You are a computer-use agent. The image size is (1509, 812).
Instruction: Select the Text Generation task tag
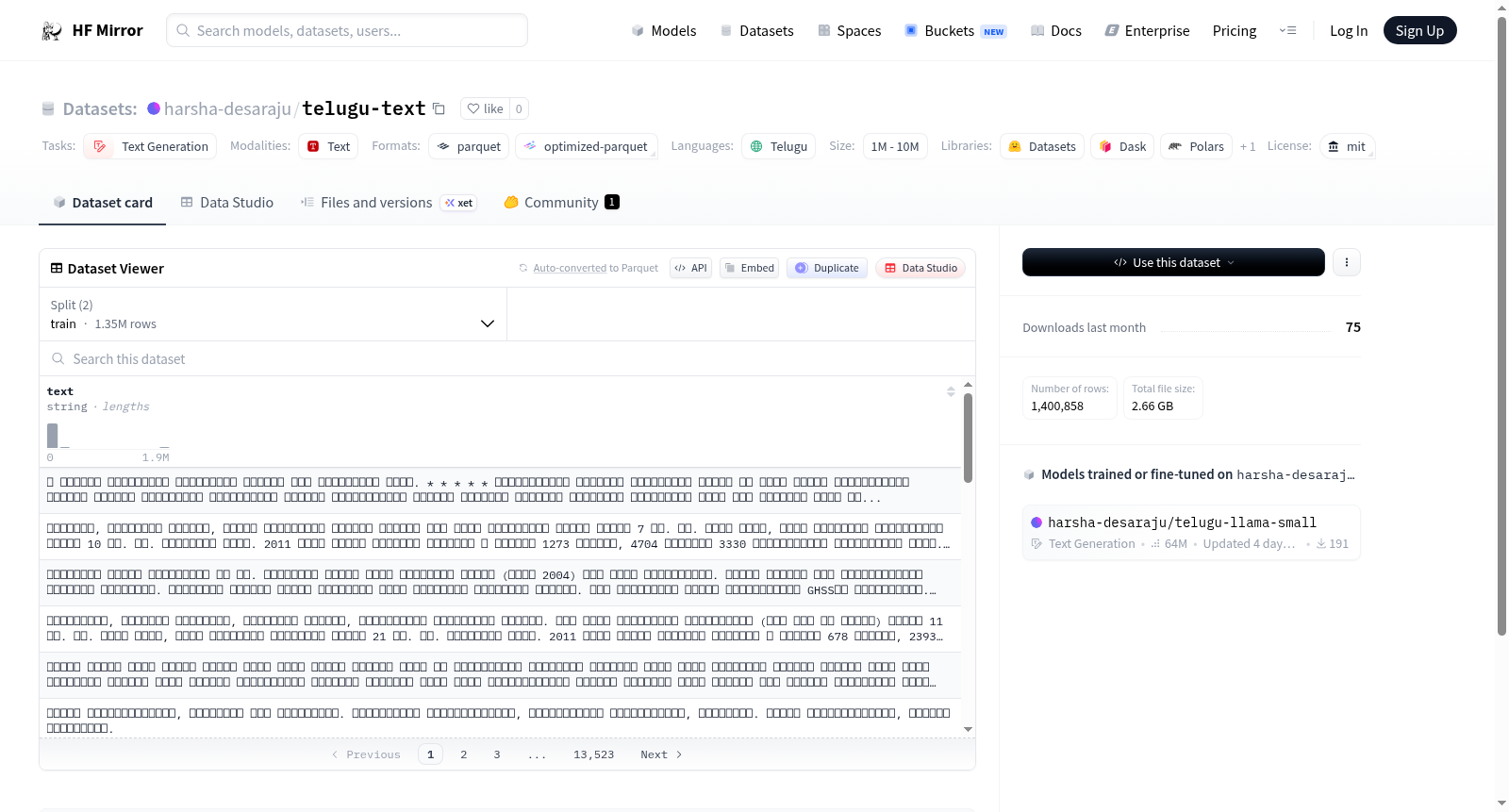coord(150,146)
